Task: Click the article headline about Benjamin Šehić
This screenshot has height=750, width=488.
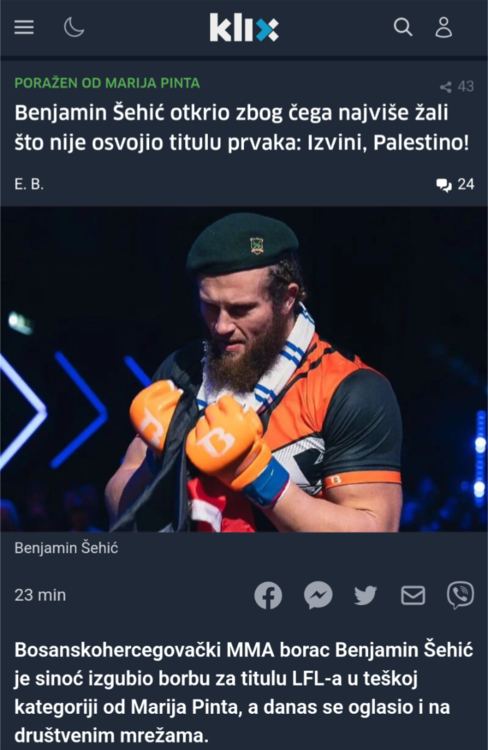Action: point(242,128)
